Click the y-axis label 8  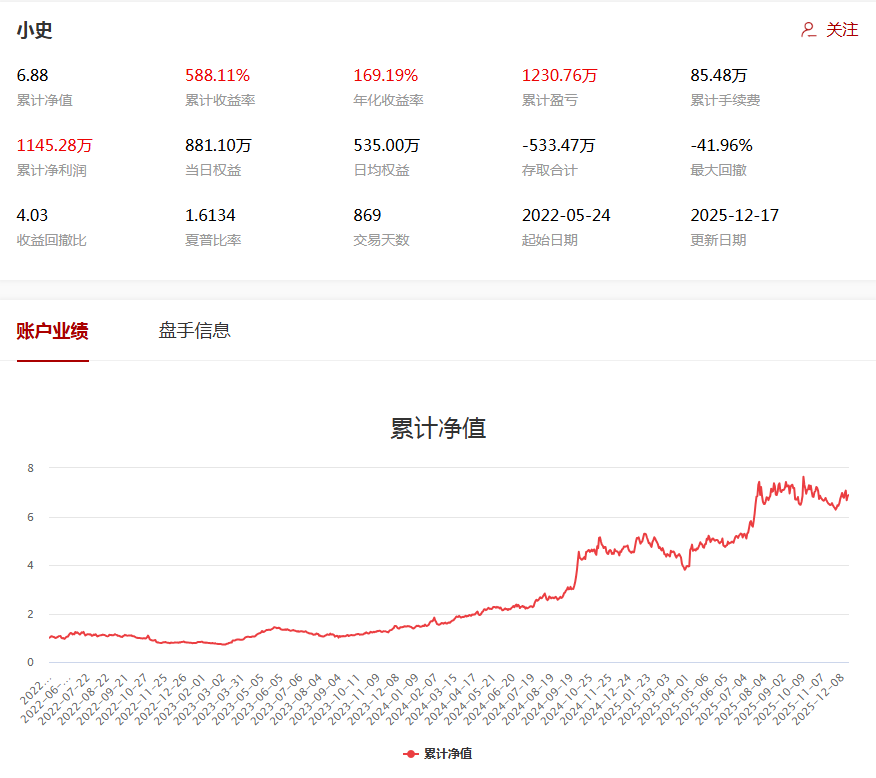point(30,468)
